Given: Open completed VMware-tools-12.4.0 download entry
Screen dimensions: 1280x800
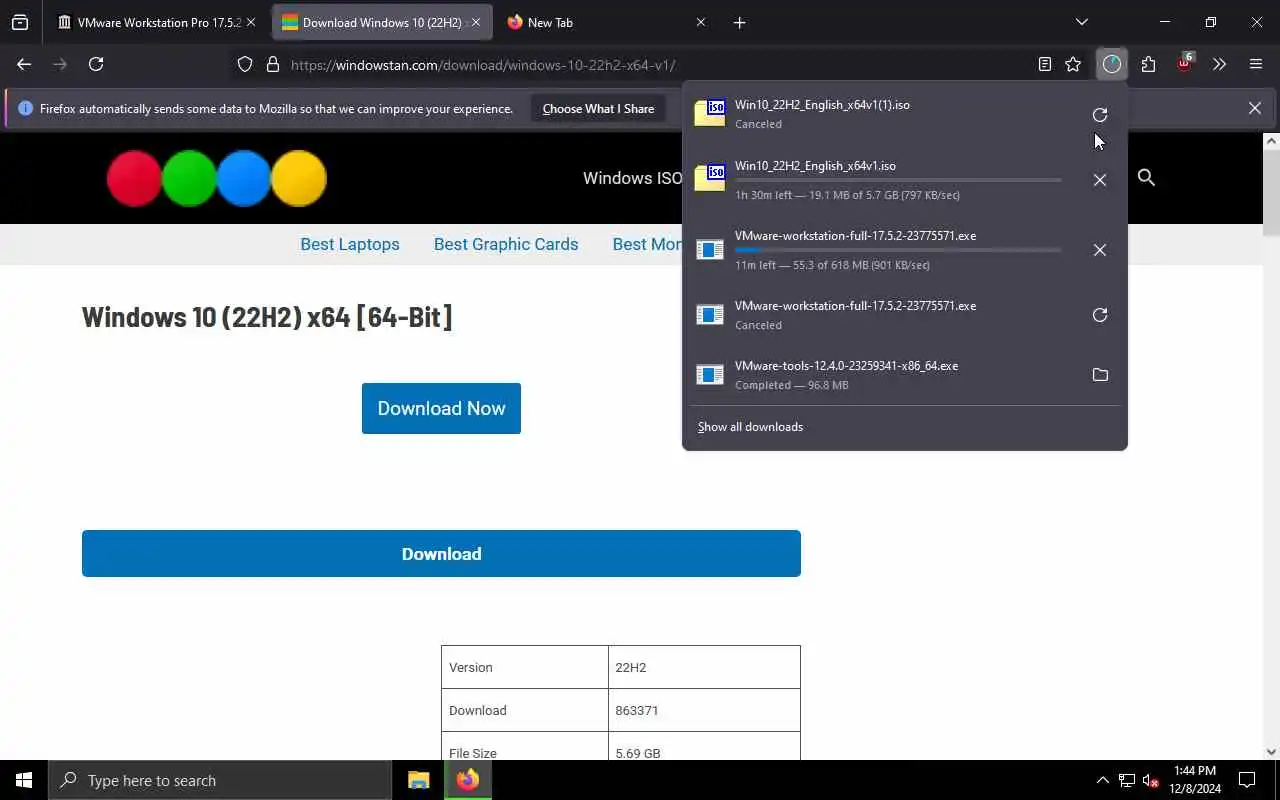Looking at the screenshot, I should tap(884, 375).
